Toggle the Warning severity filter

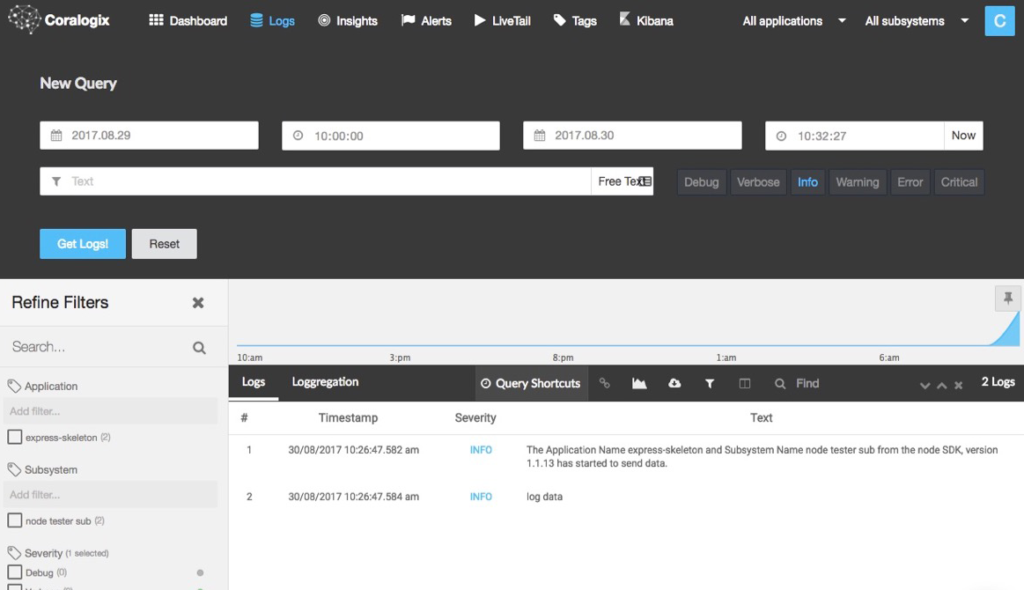click(x=857, y=182)
